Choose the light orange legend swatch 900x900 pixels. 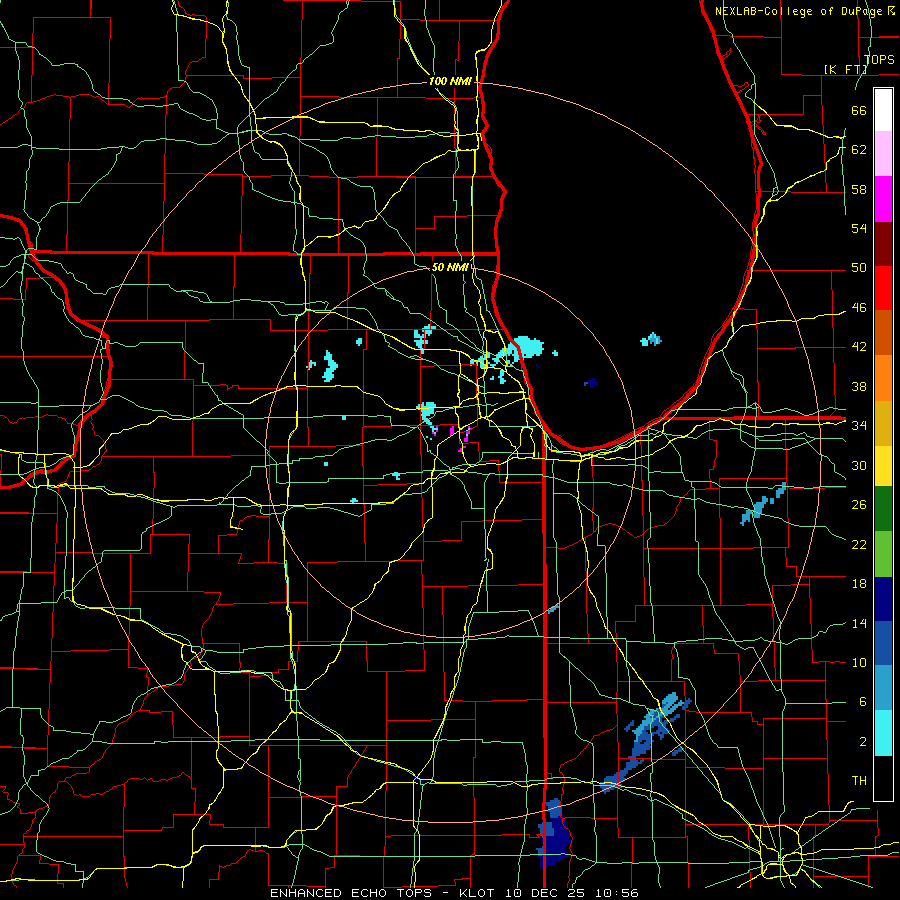[883, 378]
